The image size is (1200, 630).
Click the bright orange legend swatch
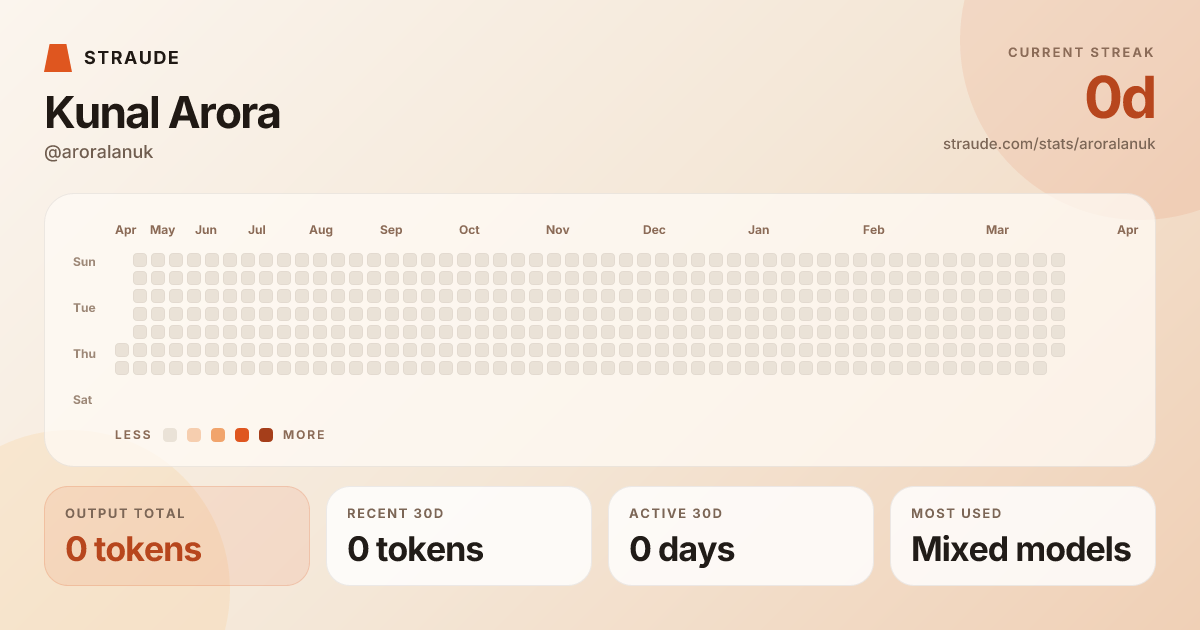point(242,435)
